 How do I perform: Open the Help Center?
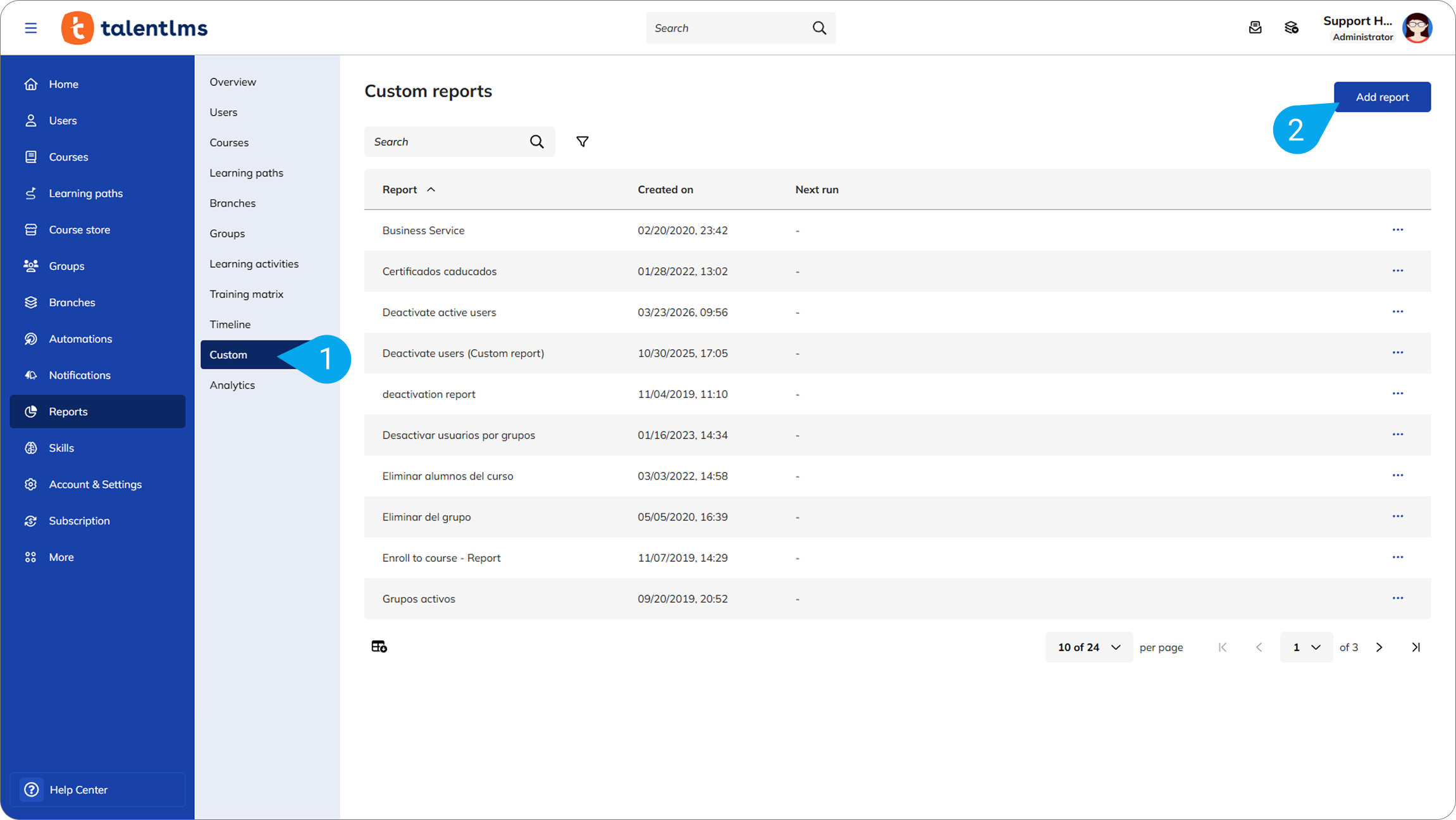tap(78, 790)
